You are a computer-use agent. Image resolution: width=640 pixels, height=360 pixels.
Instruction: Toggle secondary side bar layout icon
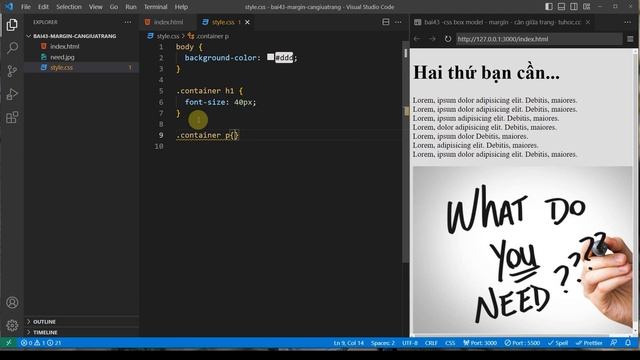(574, 7)
